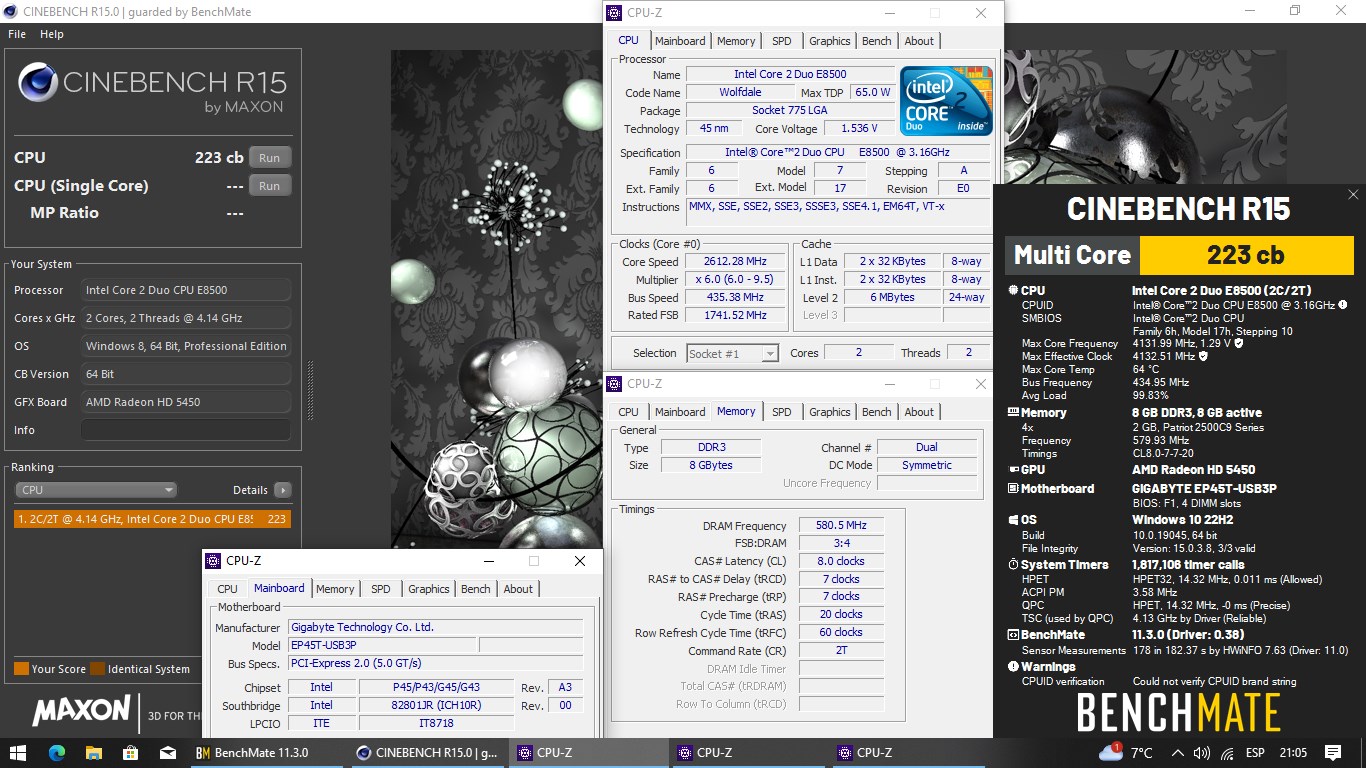Screen dimensions: 1366x768
Task: Close the BenchMate result panel
Action: coord(1353,195)
